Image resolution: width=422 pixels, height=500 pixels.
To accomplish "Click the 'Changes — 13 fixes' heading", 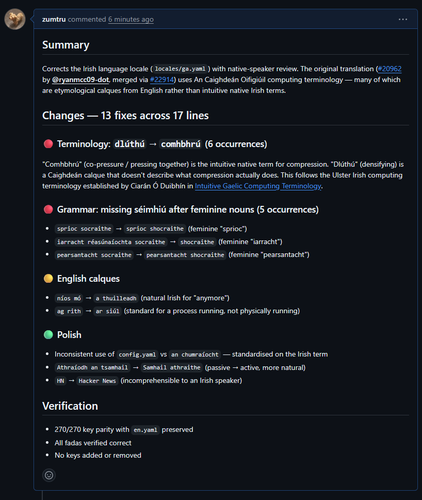I will click(x=125, y=115).
